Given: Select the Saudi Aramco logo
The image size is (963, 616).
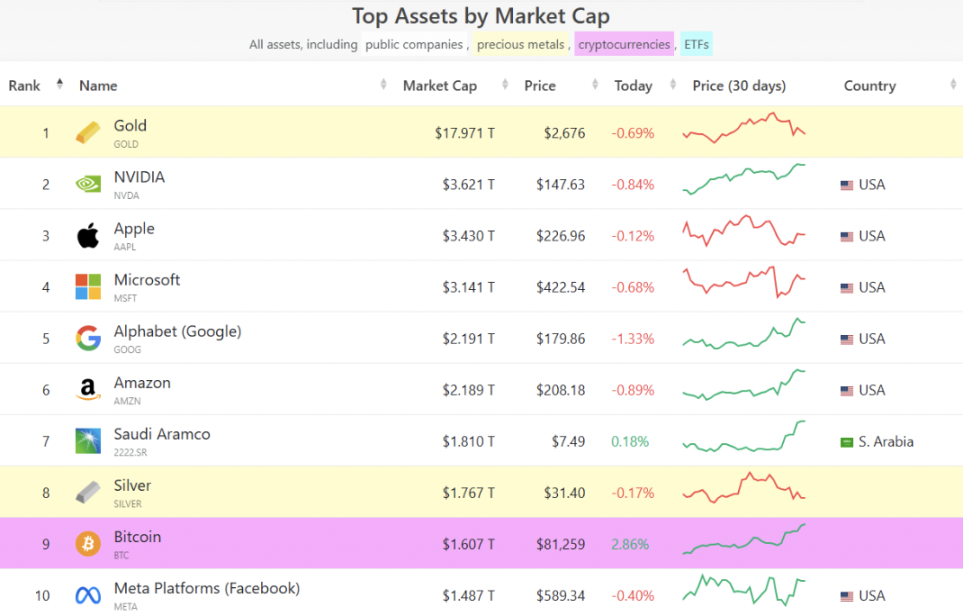Looking at the screenshot, I should [88, 441].
